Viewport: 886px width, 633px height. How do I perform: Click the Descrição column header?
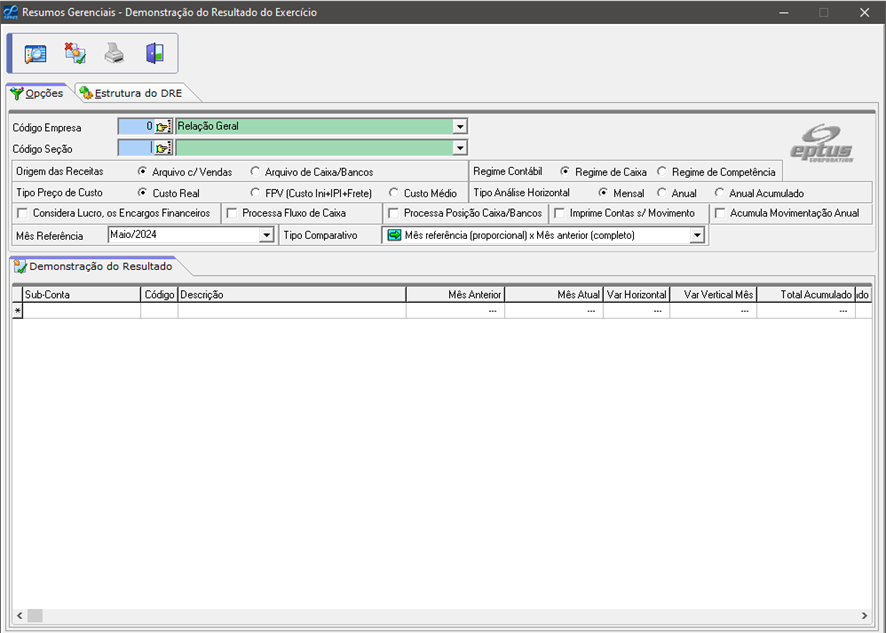(x=291, y=295)
